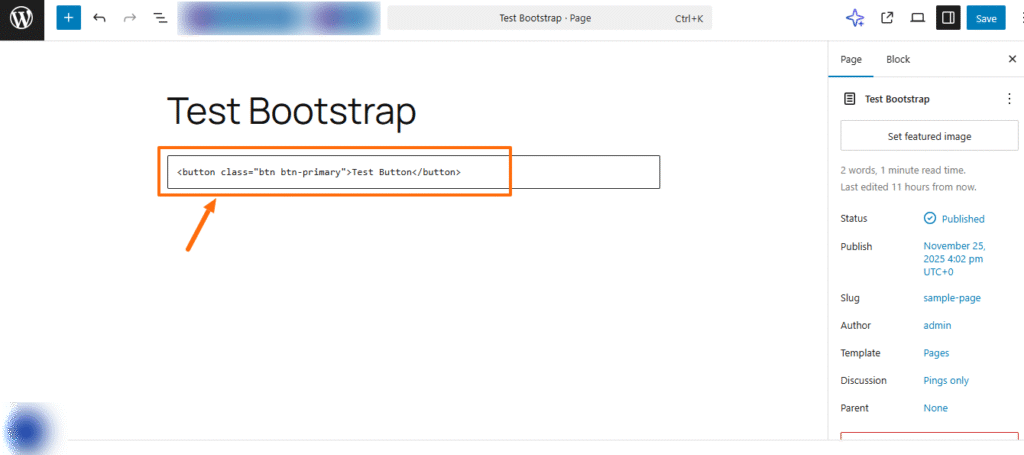Redo the last undone change
The width and height of the screenshot is (1024, 455).
point(129,18)
